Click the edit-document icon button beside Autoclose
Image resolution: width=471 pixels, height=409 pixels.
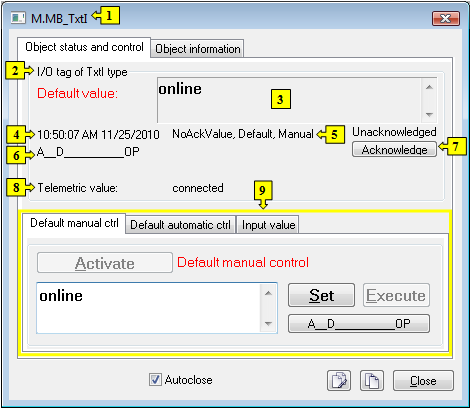[x=339, y=380]
